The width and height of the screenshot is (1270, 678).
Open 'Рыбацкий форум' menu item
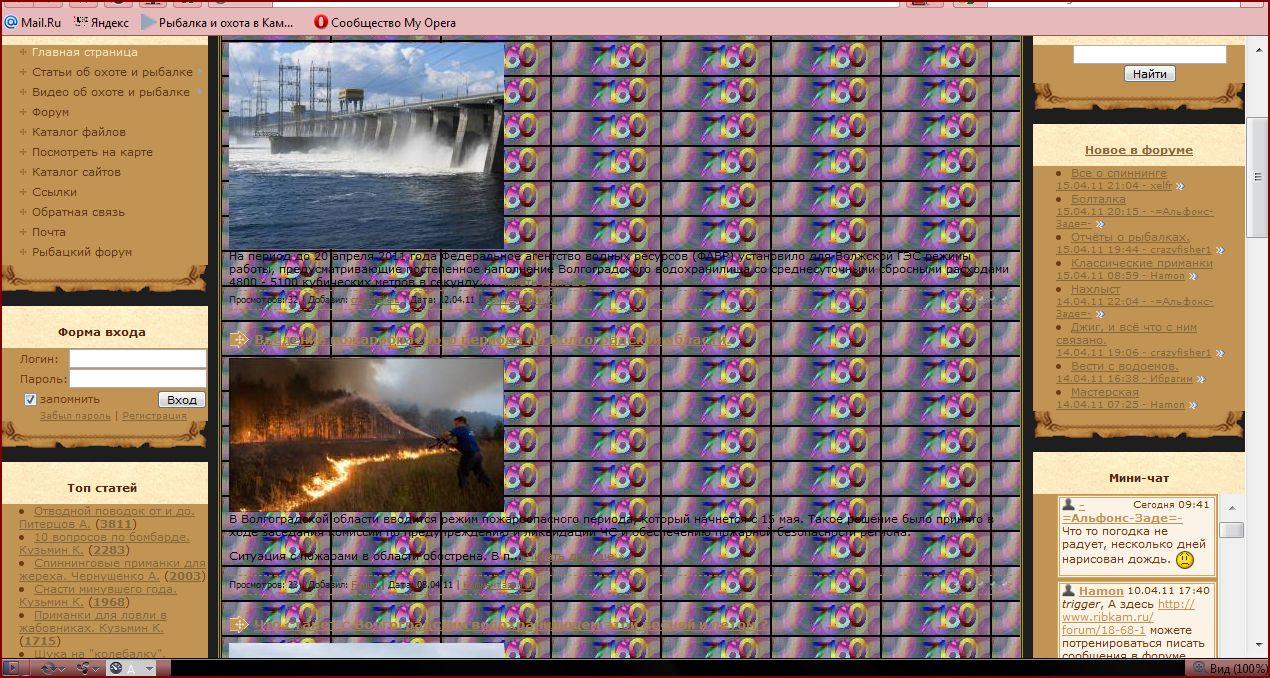point(82,252)
